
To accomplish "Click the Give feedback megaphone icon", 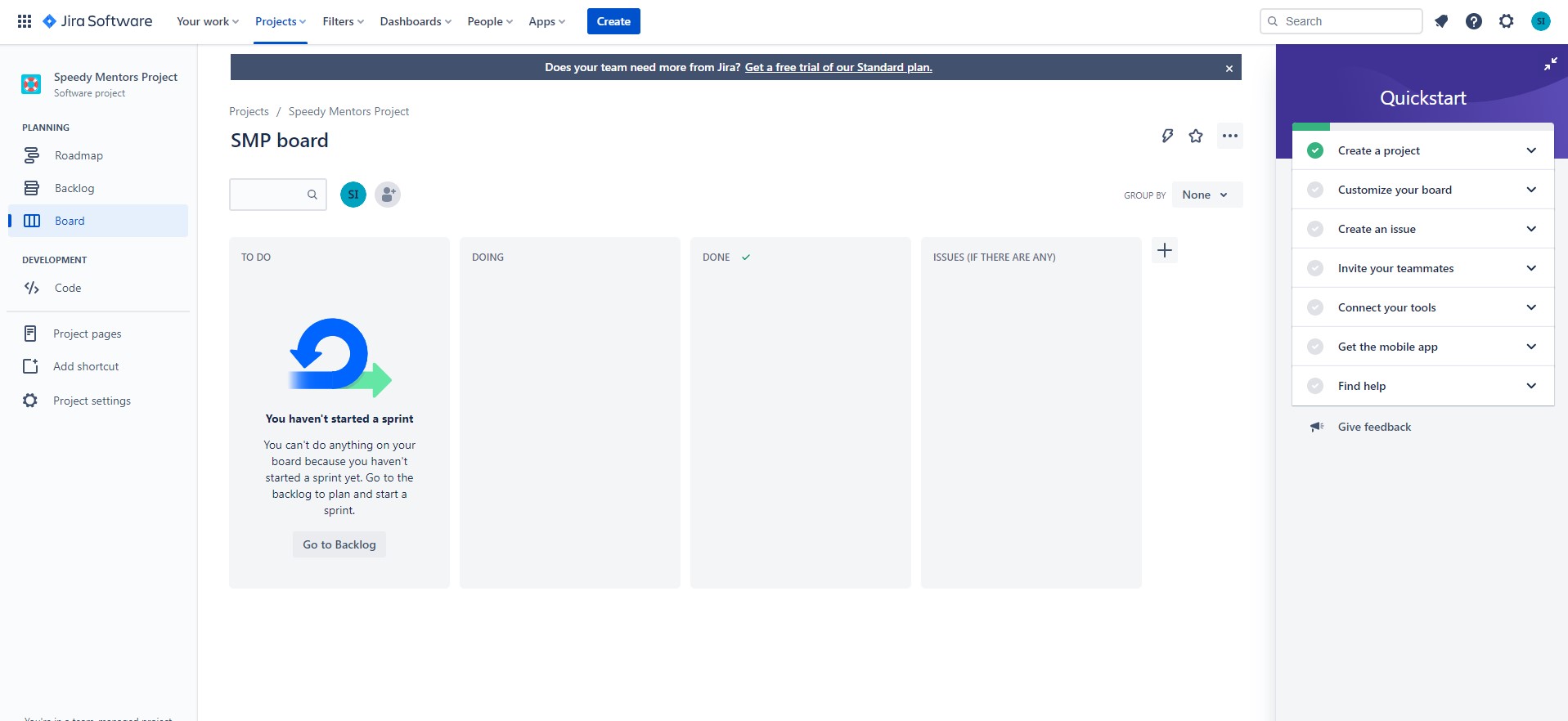I will (x=1316, y=427).
